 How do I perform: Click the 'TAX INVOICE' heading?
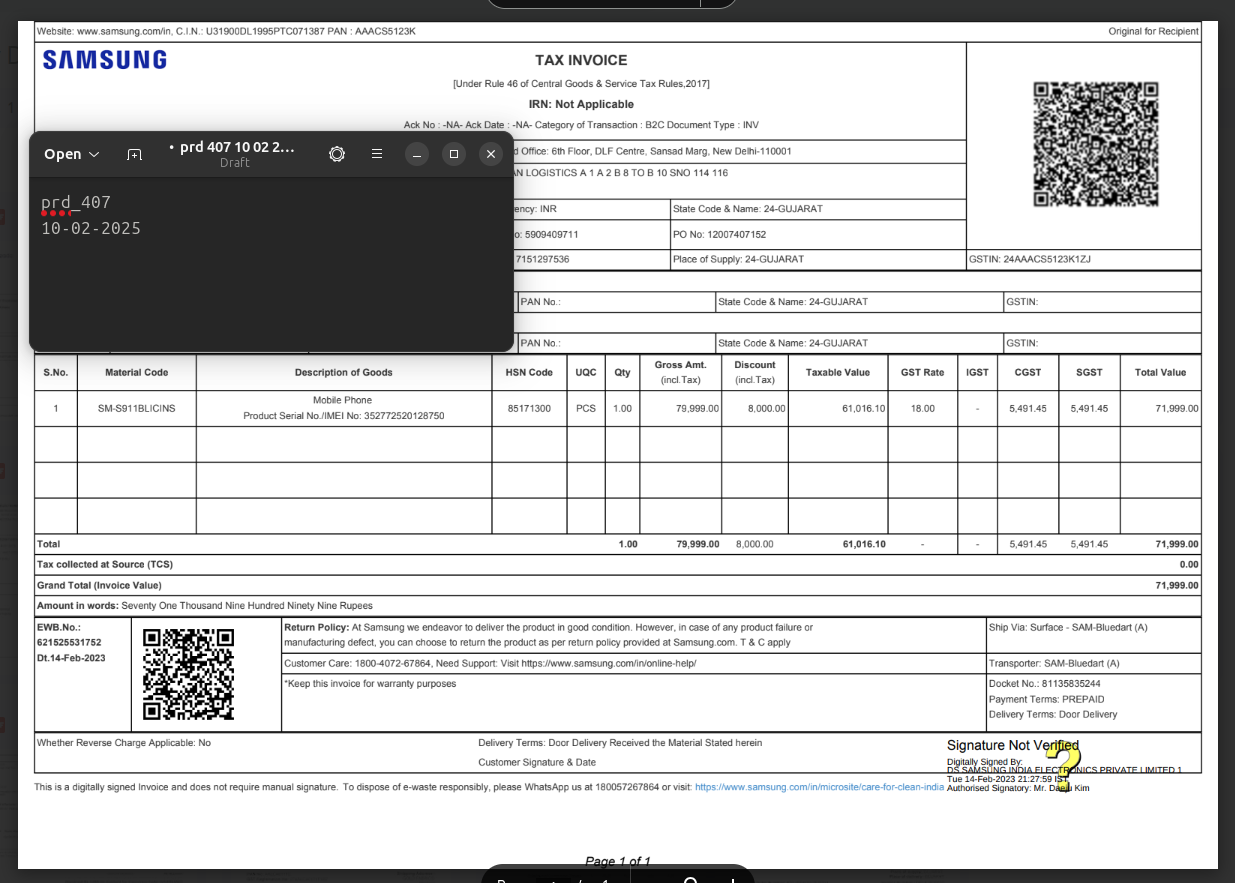pyautogui.click(x=581, y=60)
